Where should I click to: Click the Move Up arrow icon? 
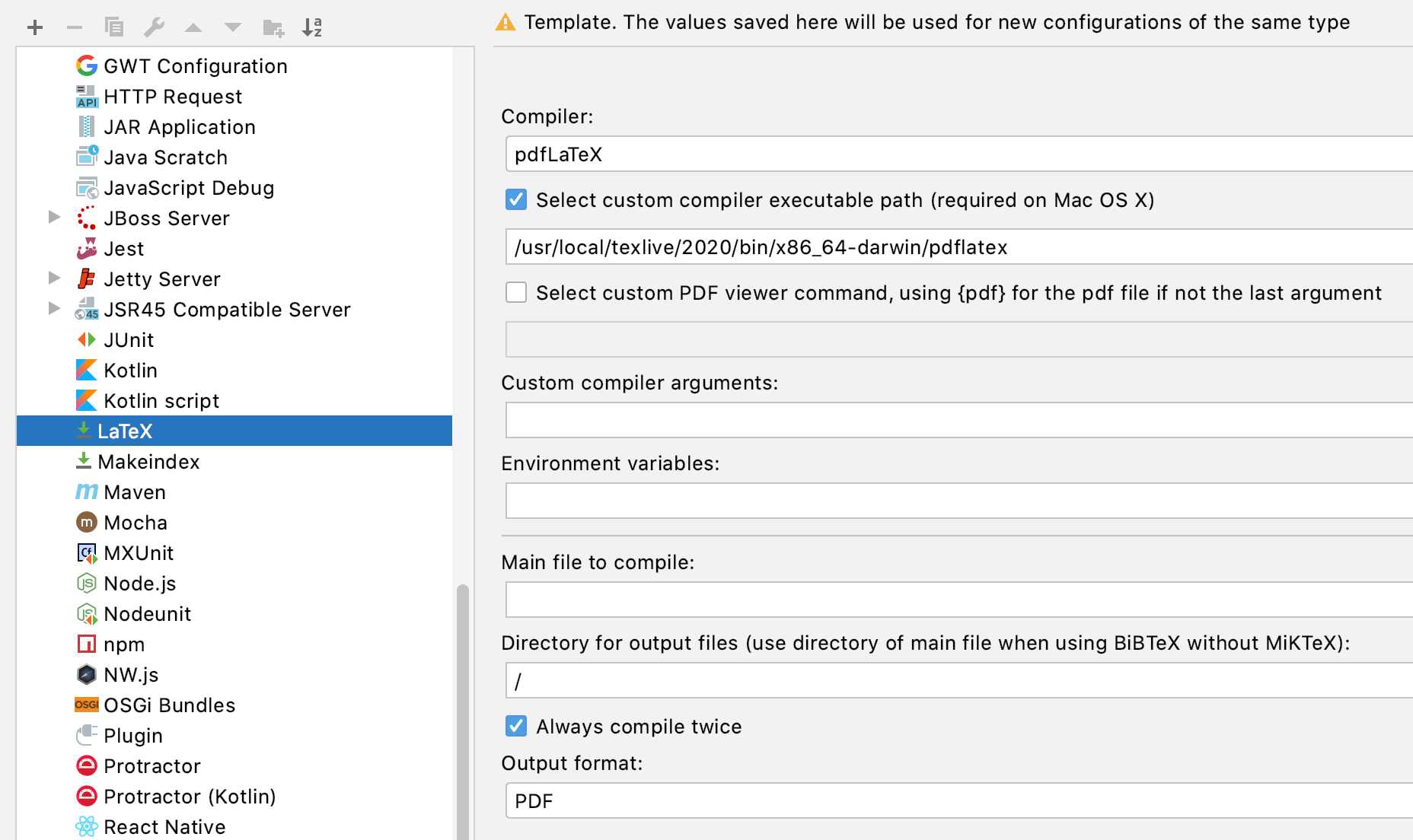pyautogui.click(x=193, y=27)
